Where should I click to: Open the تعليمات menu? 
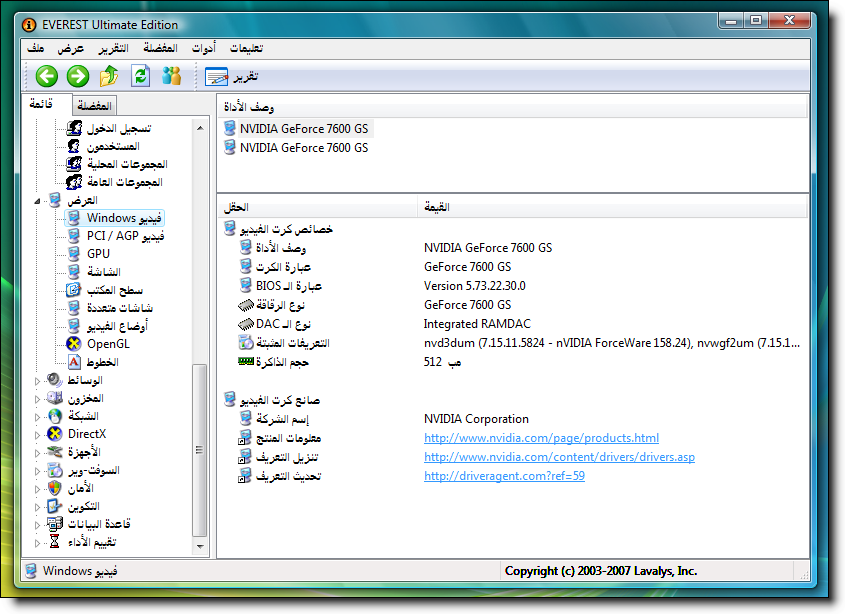[x=246, y=48]
